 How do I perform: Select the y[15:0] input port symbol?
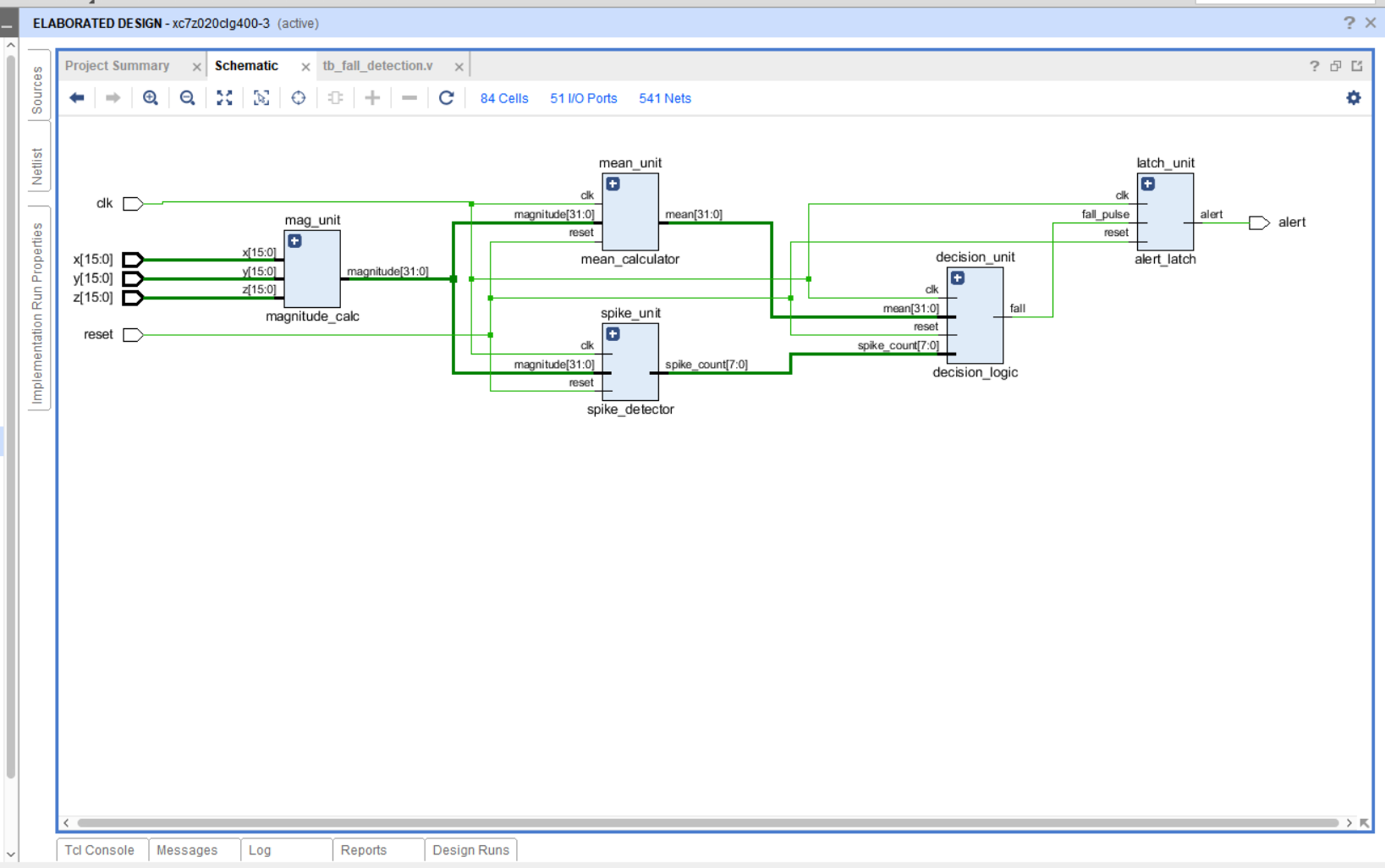pos(133,278)
